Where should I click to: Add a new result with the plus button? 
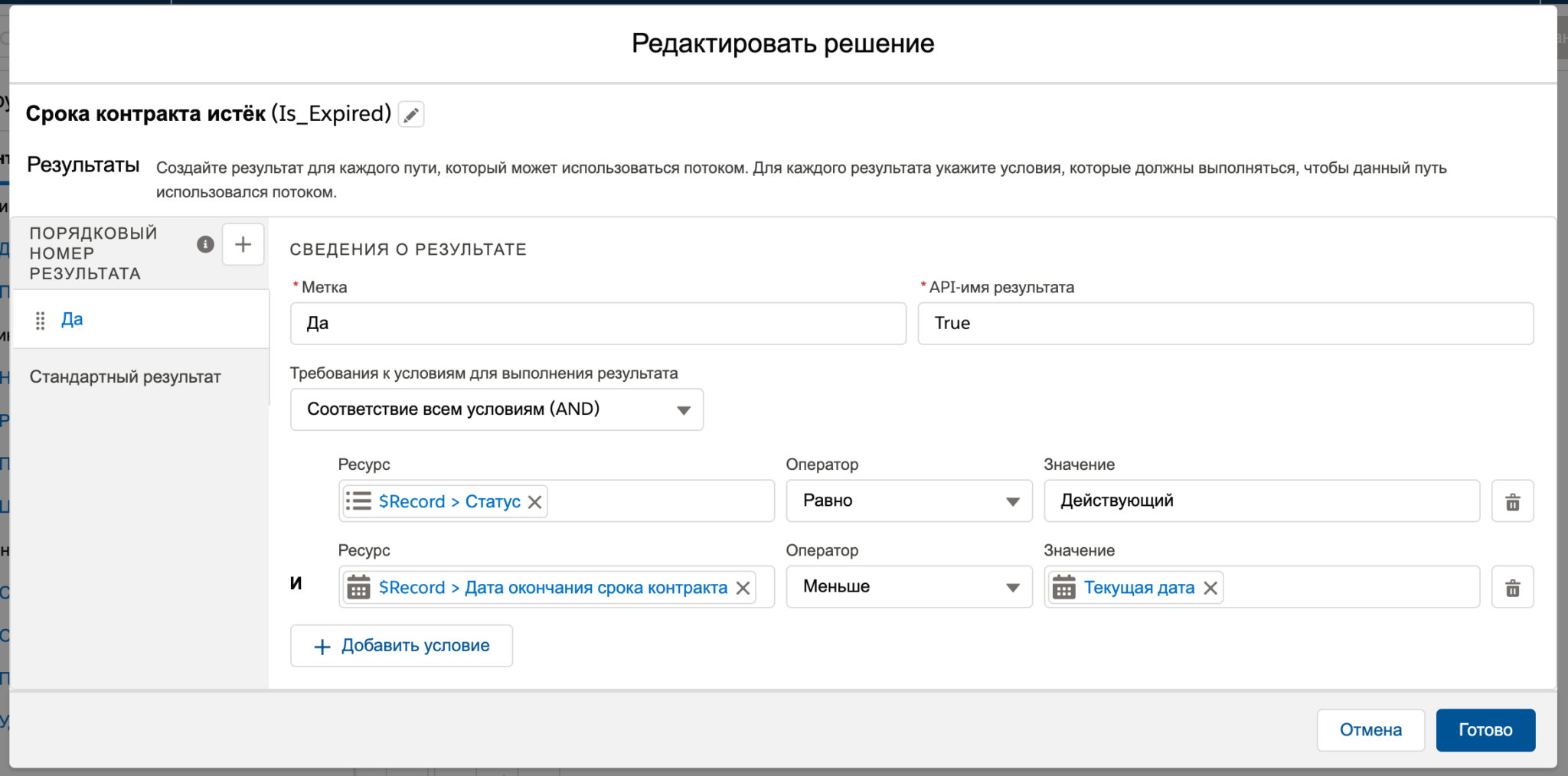click(243, 244)
